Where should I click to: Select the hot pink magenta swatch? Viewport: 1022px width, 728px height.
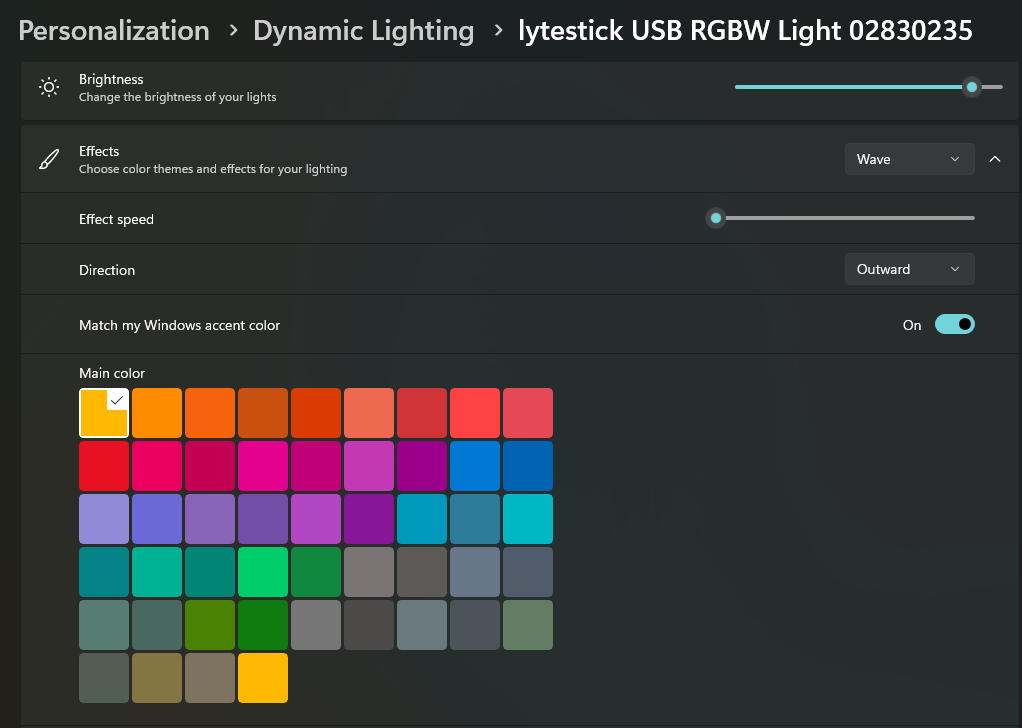[x=263, y=466]
